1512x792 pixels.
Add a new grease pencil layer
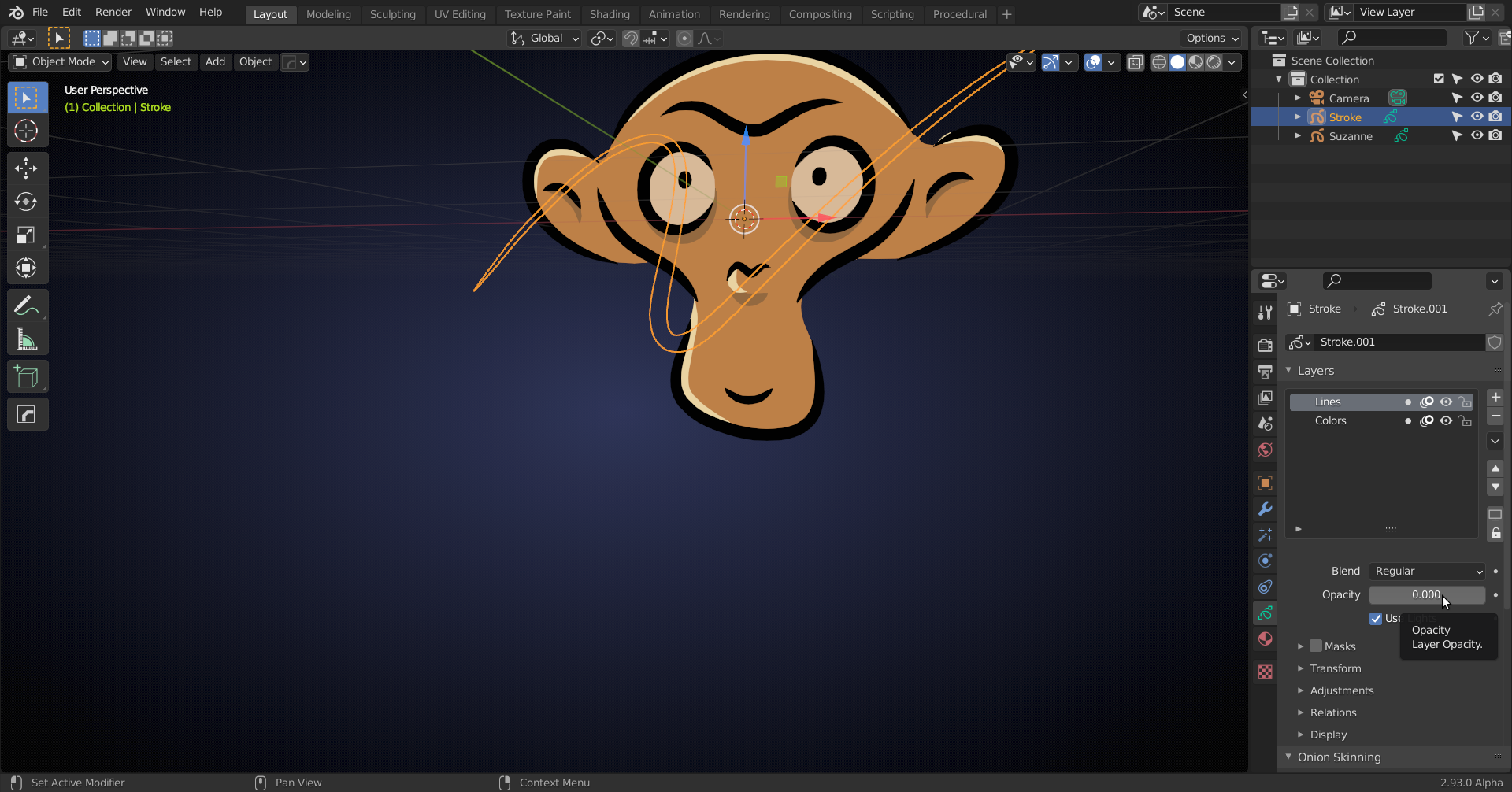1495,398
